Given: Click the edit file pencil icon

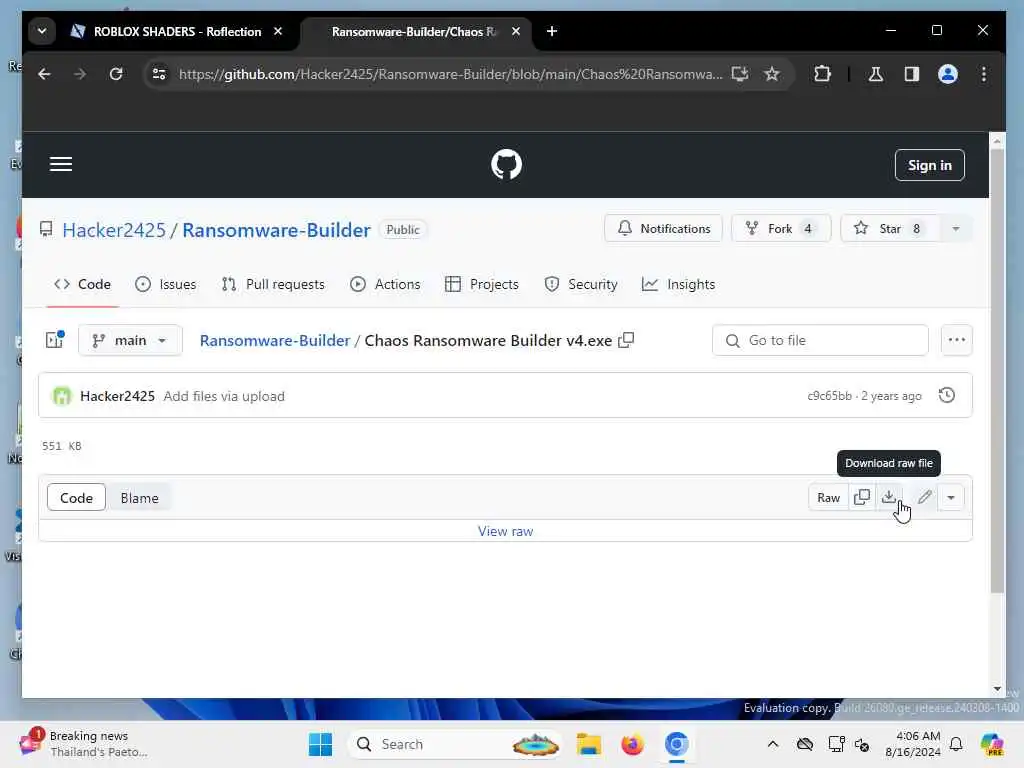Looking at the screenshot, I should 924,498.
